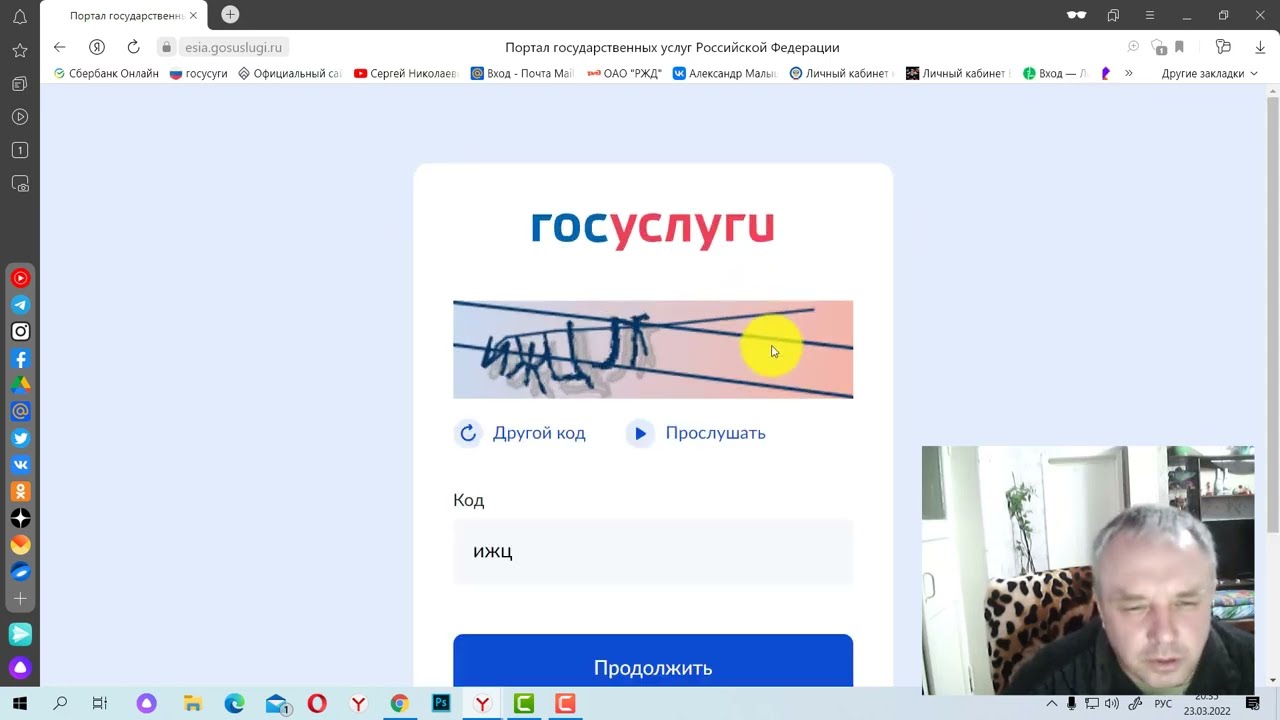
Task: Open Google Chrome from the taskbar
Action: click(399, 704)
